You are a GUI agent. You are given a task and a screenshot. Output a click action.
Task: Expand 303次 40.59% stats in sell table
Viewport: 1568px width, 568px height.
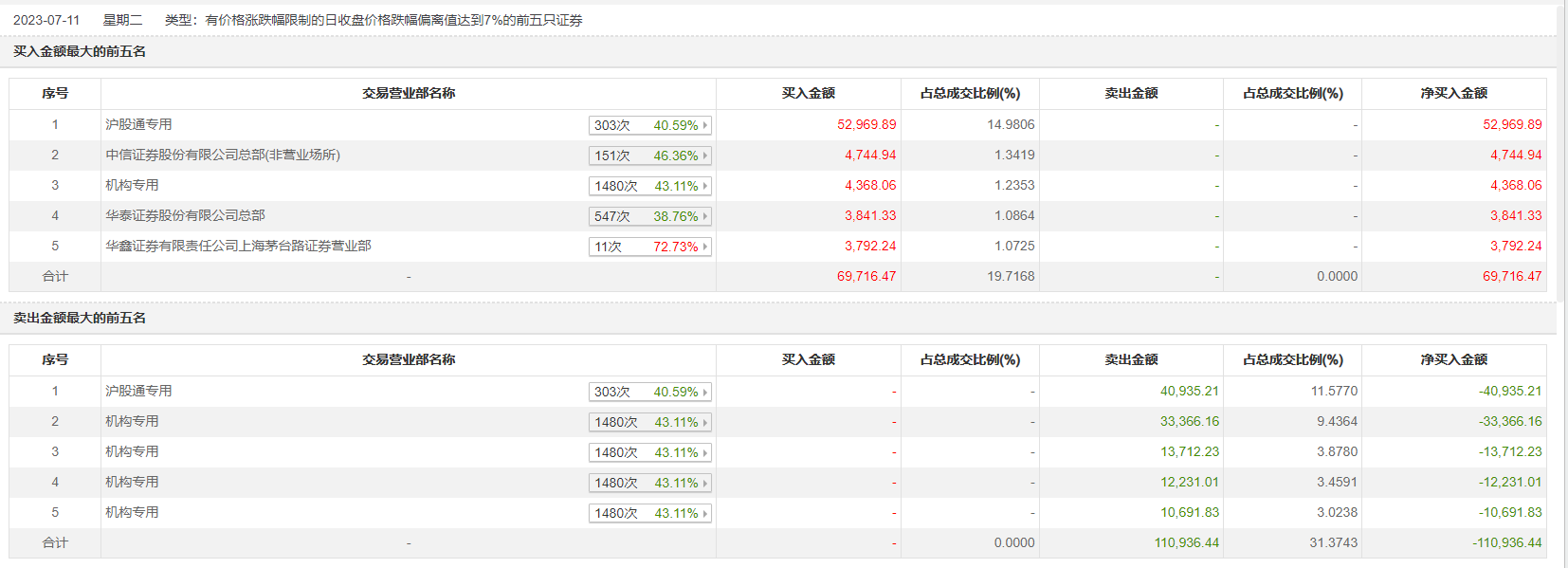coord(649,392)
